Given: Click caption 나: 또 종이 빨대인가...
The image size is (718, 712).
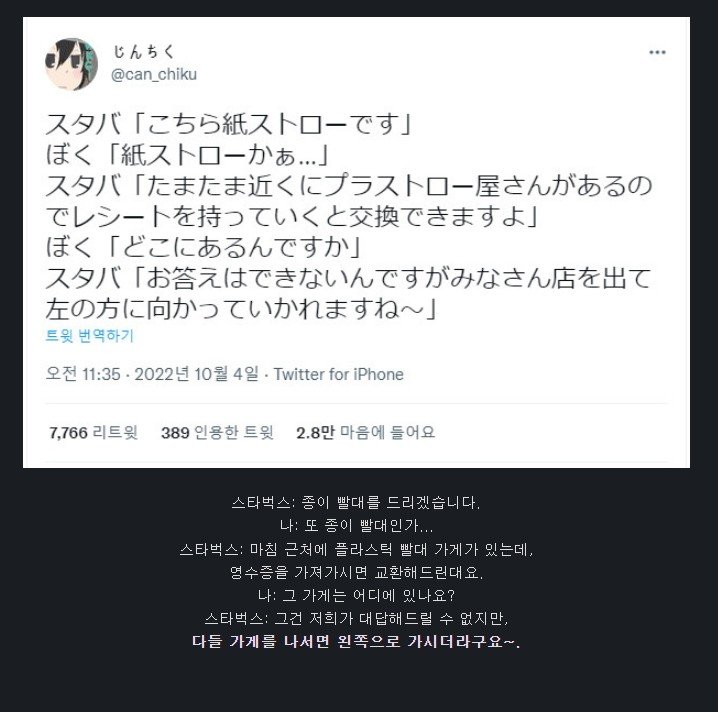Looking at the screenshot, I should click(x=356, y=526).
